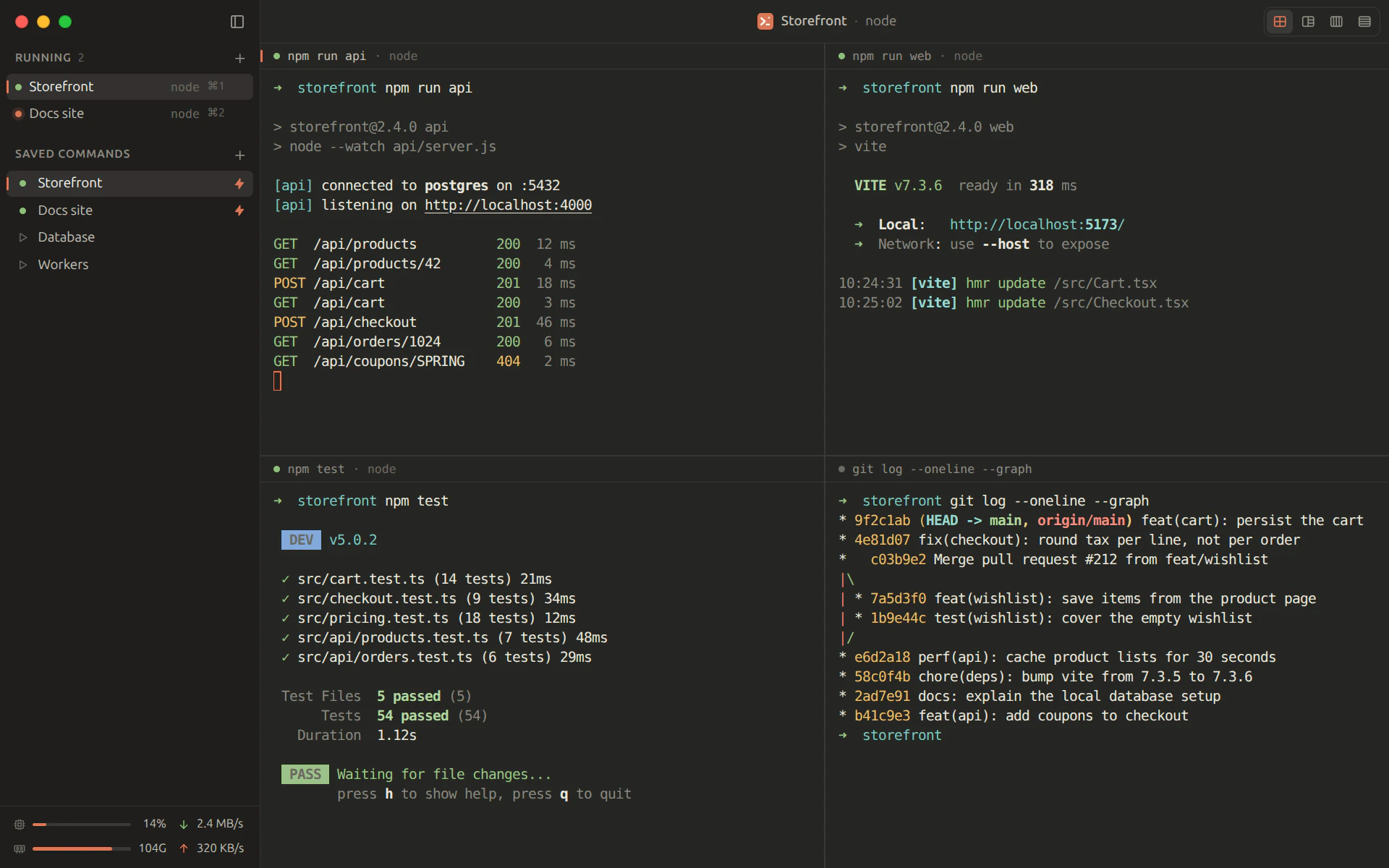Screen dimensions: 1389x868
Task: Click the hmr update /src/Cart.tsx line
Action: pos(998,283)
